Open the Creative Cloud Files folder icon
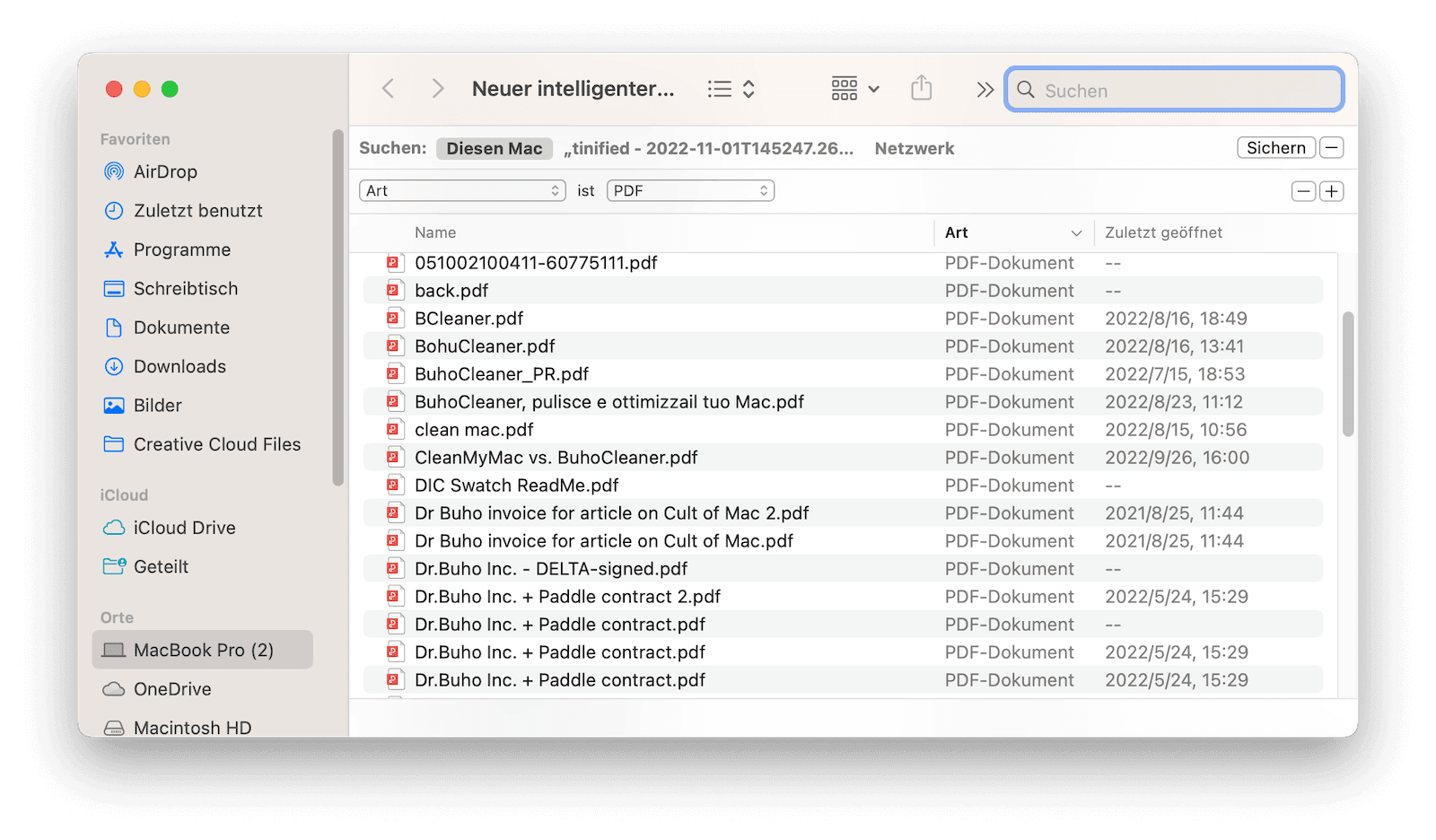 point(113,443)
